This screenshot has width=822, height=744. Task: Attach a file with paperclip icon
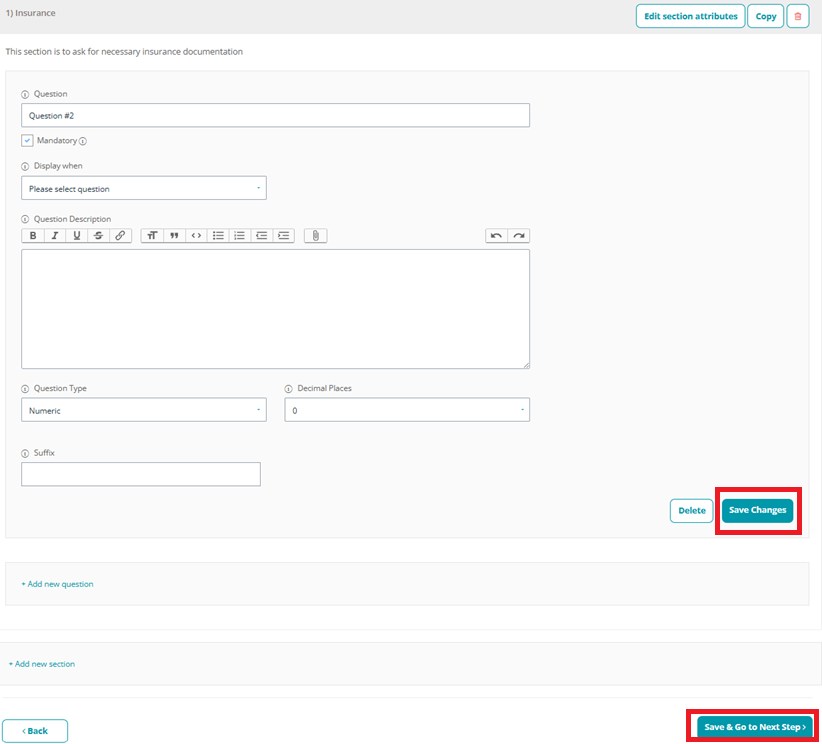[316, 235]
